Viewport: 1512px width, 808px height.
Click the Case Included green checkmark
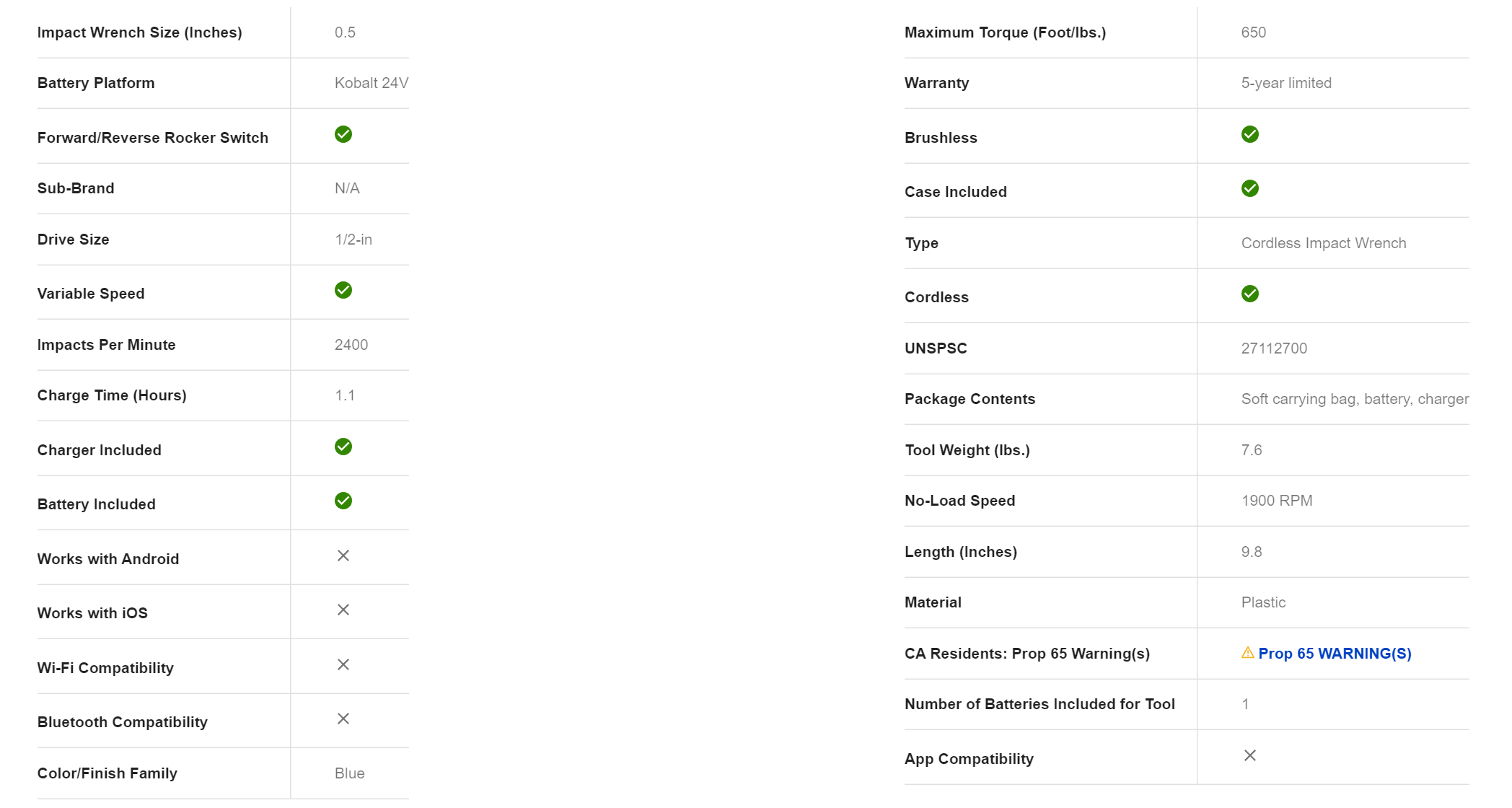click(x=1250, y=188)
